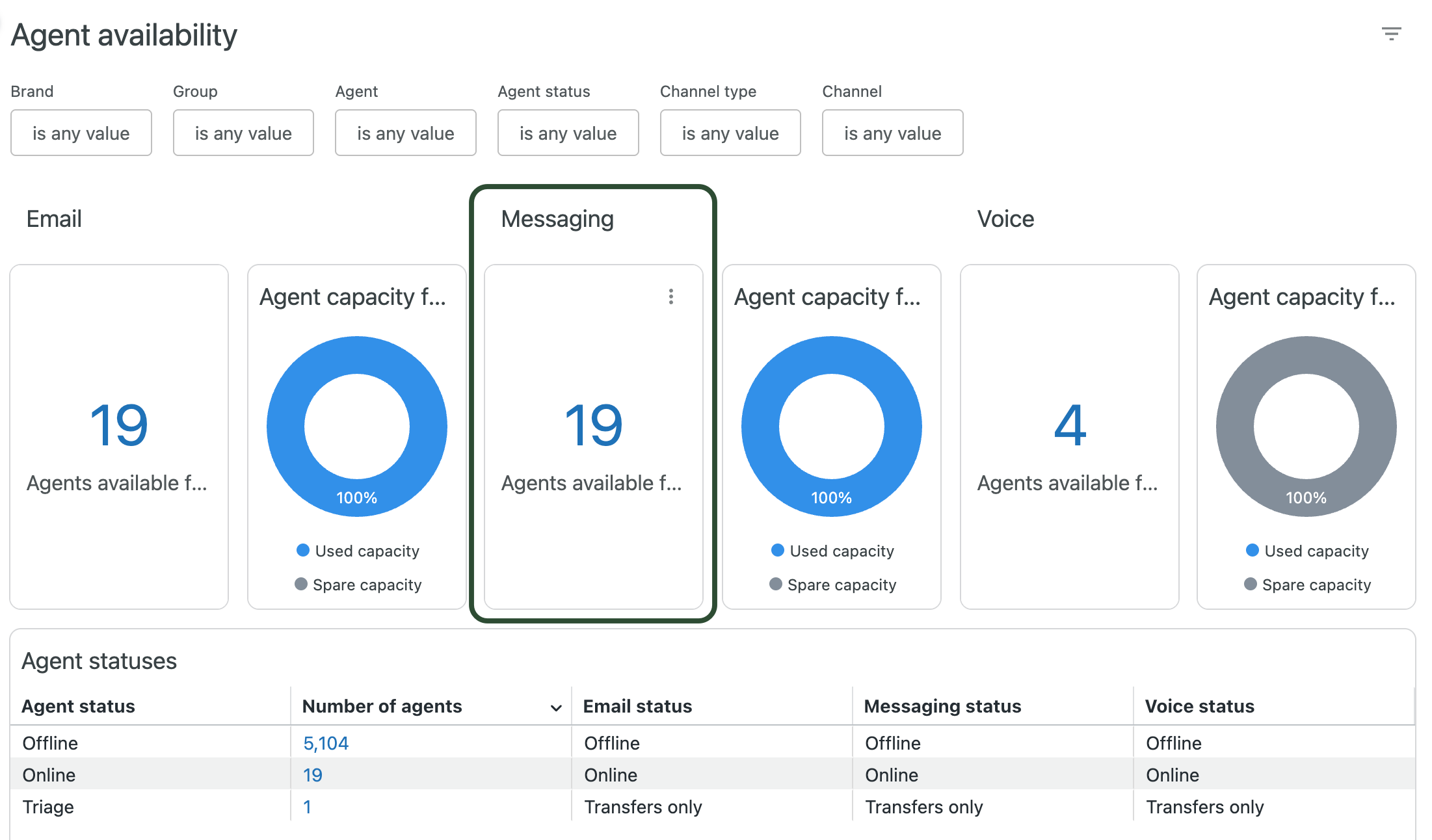This screenshot has height=840, width=1432.
Task: Open the Channel filter dropdown
Action: coord(893,133)
